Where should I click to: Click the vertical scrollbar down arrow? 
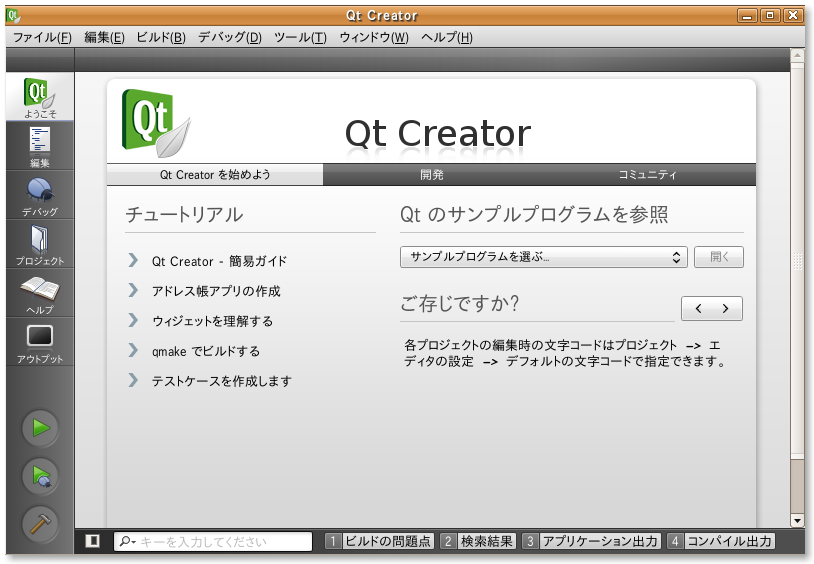(797, 521)
